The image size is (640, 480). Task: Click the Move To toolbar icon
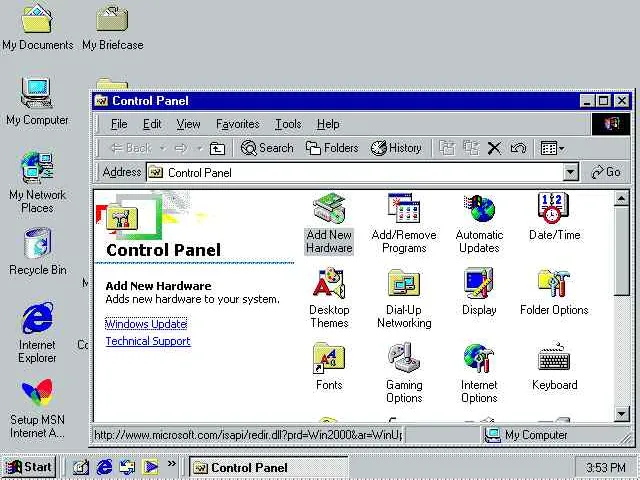pos(447,148)
